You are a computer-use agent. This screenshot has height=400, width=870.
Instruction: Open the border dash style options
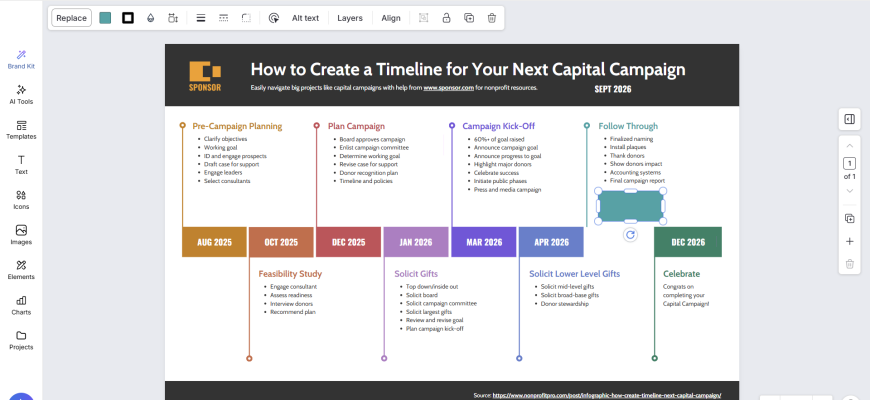click(223, 18)
